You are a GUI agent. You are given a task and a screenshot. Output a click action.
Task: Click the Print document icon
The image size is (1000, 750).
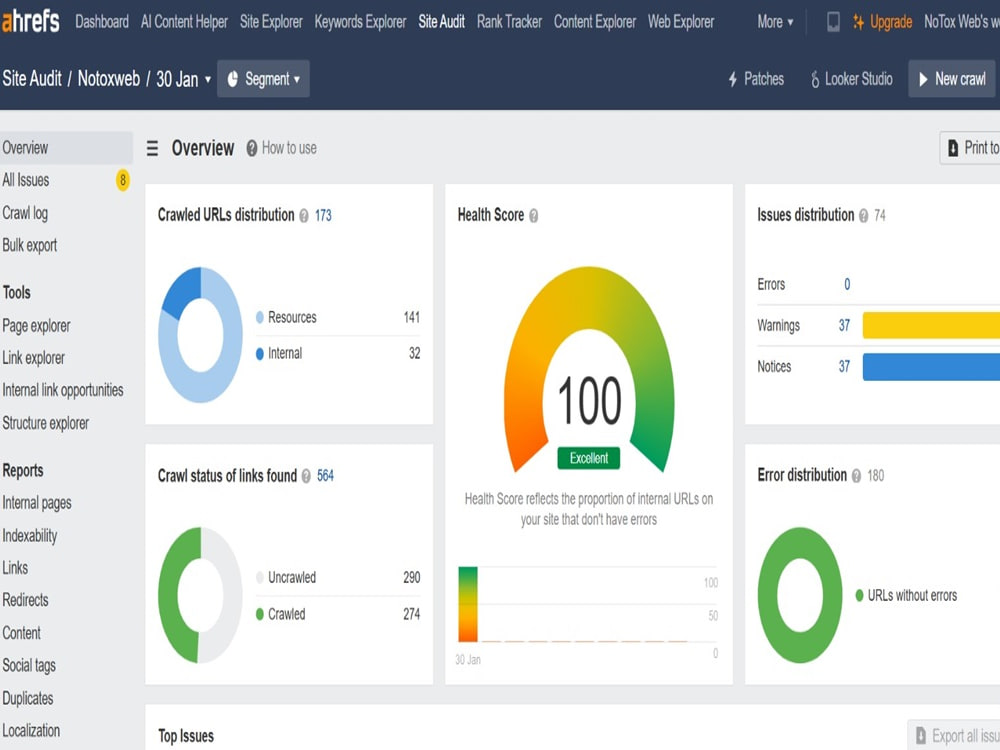tap(953, 148)
